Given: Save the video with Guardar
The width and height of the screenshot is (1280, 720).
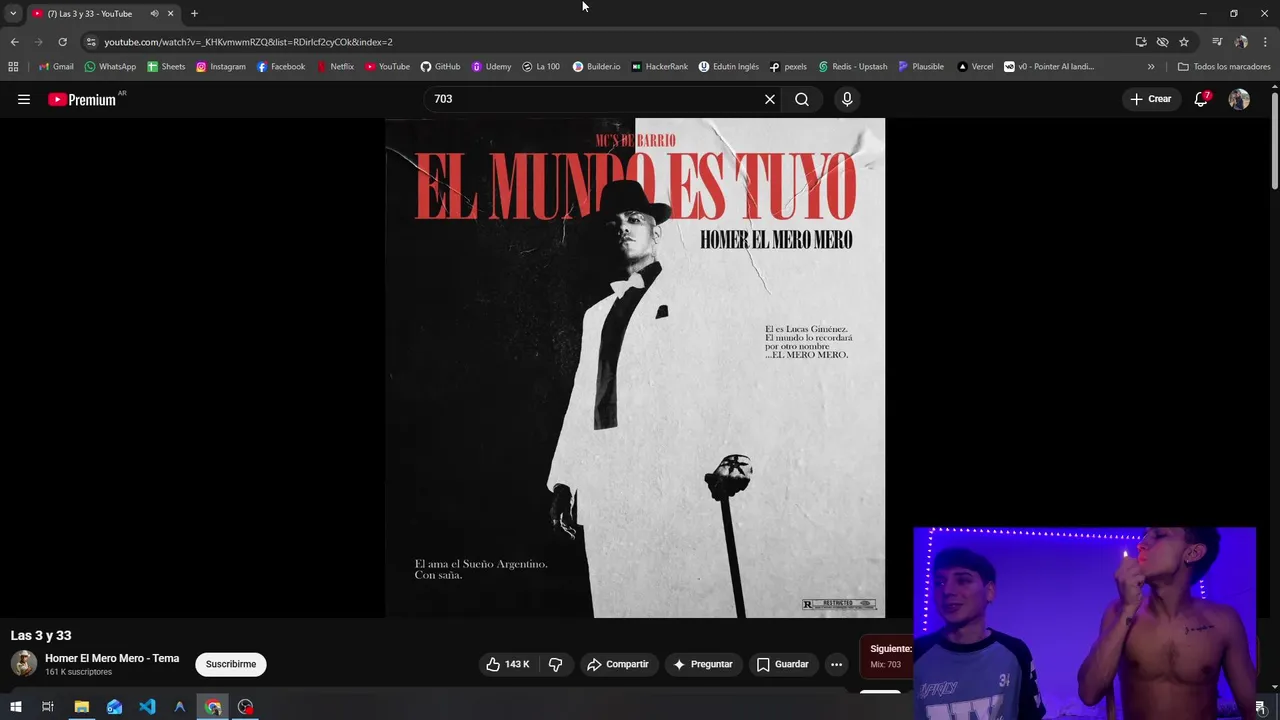Looking at the screenshot, I should [782, 664].
